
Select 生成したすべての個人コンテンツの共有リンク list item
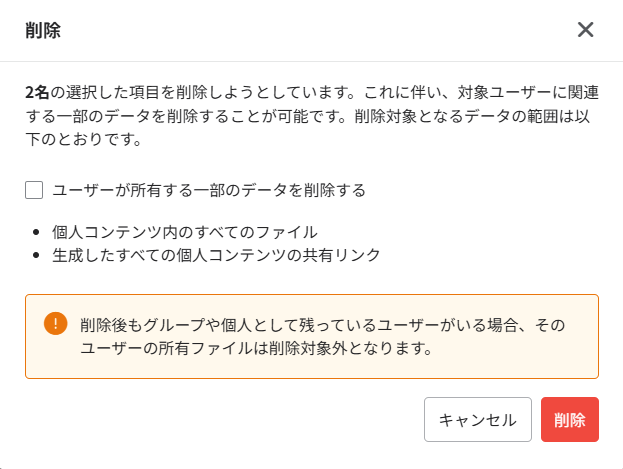216,255
